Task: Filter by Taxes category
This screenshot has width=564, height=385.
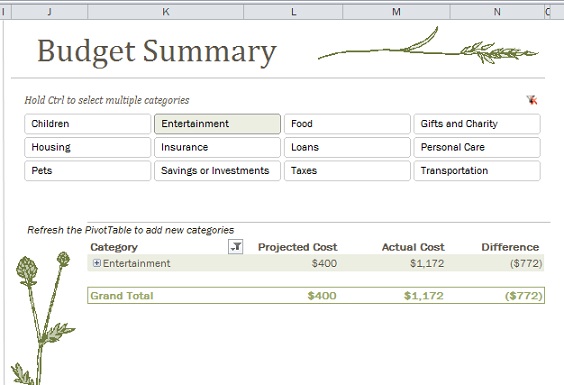Action: point(347,171)
